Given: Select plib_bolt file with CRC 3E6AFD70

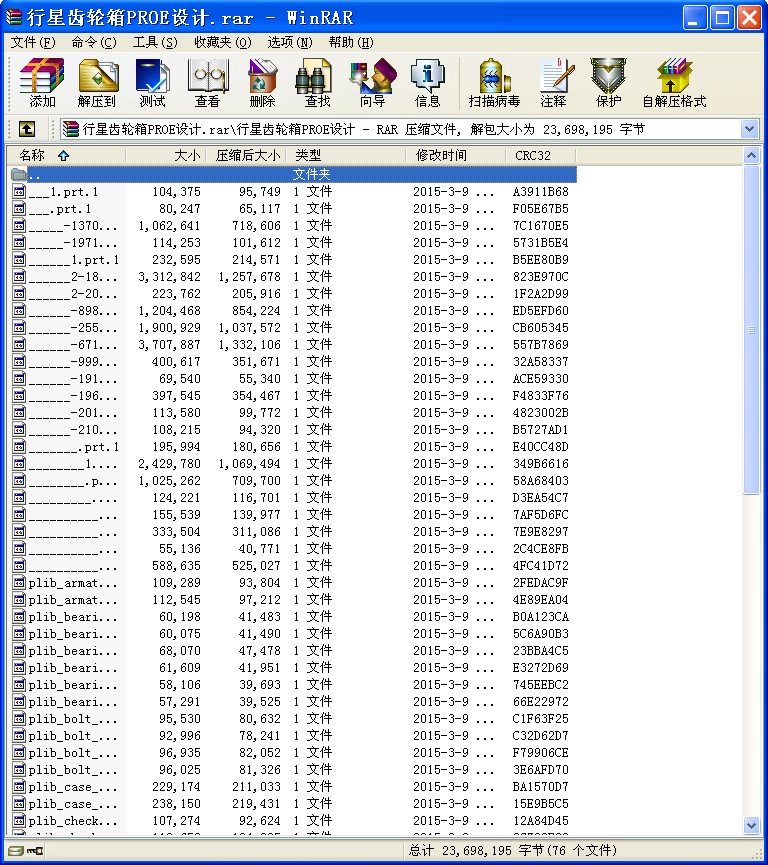Looking at the screenshot, I should (x=294, y=770).
